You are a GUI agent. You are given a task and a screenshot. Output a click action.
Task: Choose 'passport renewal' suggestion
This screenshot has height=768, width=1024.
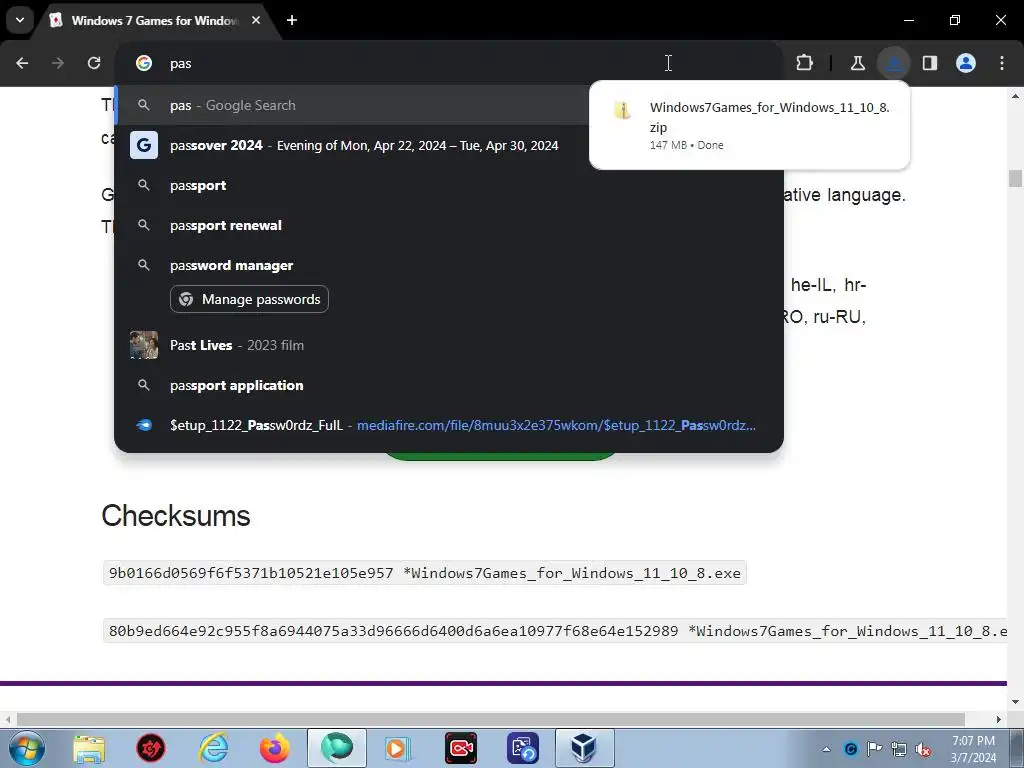(x=449, y=225)
